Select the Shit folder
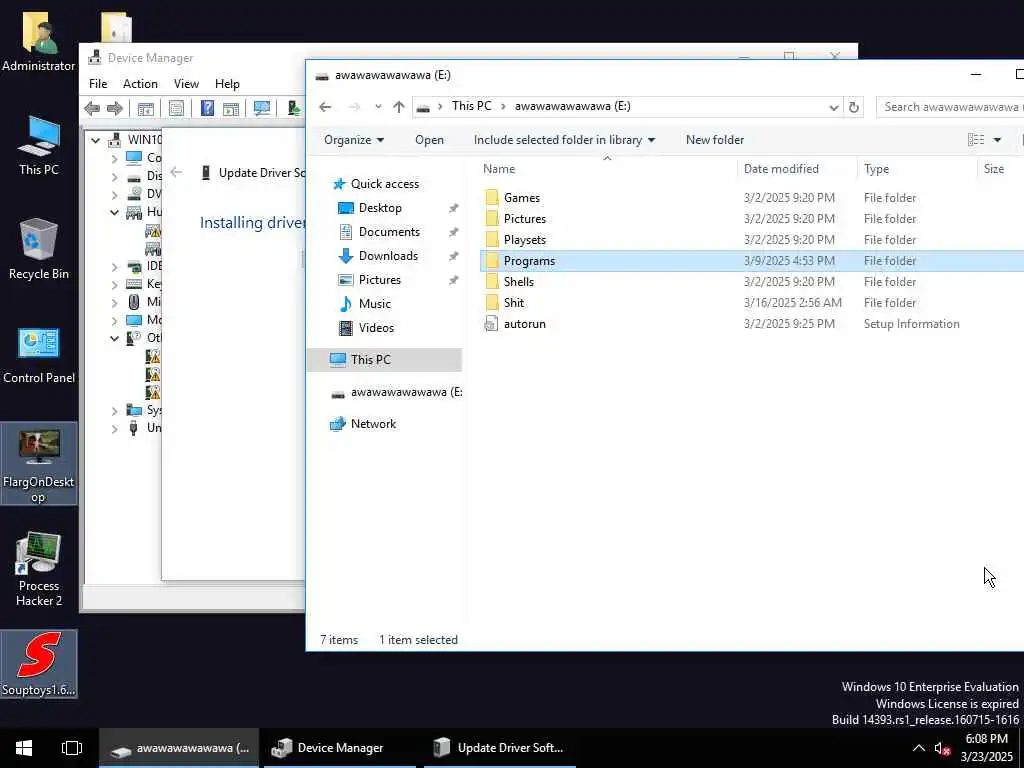Screen dimensions: 1024x768 pos(514,302)
